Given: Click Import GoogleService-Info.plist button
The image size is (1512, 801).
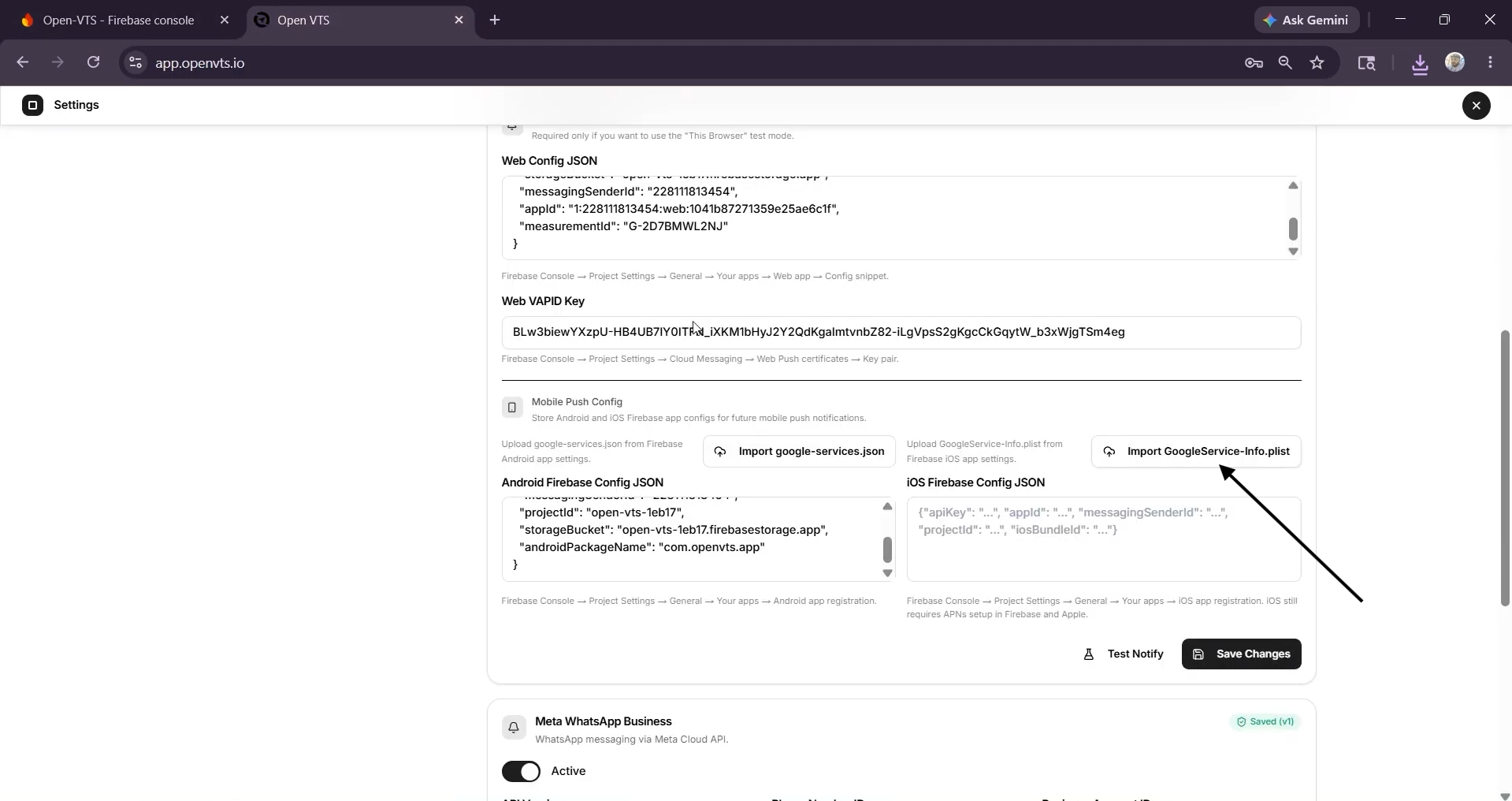Looking at the screenshot, I should click(1196, 452).
